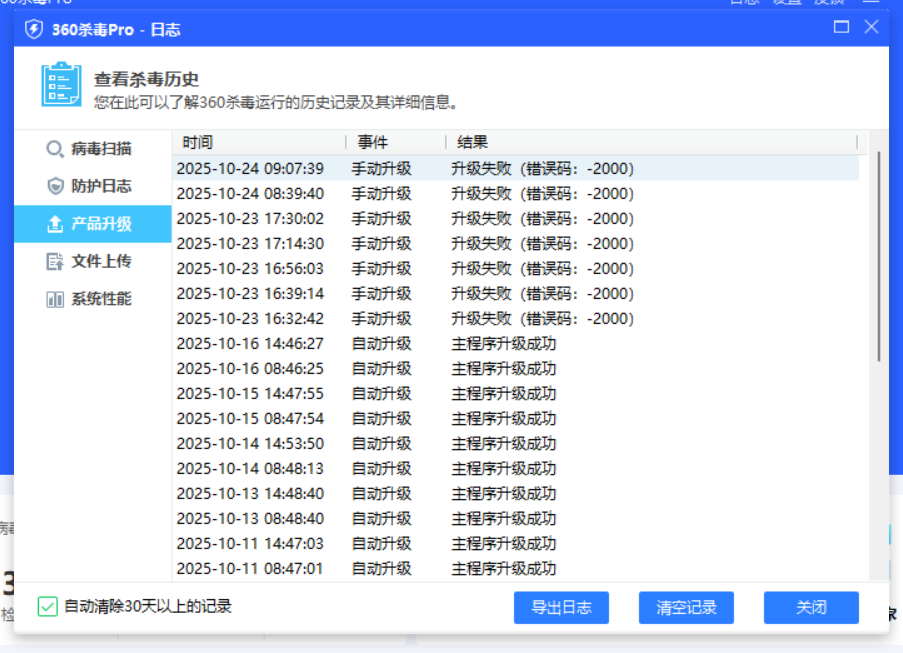Viewport: 903px width, 653px height.
Task: Click the clipboard history icon in header
Action: tap(61, 86)
